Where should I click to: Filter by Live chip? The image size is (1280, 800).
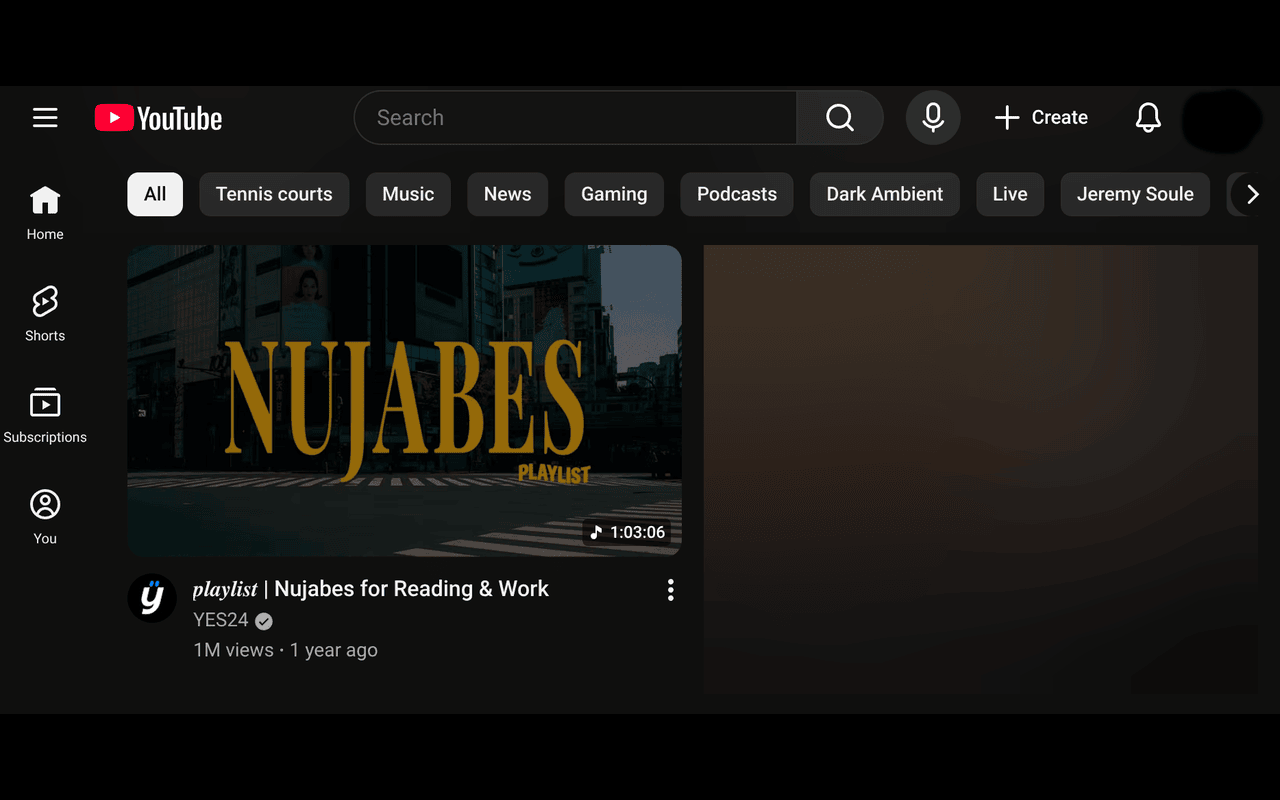(x=1010, y=194)
